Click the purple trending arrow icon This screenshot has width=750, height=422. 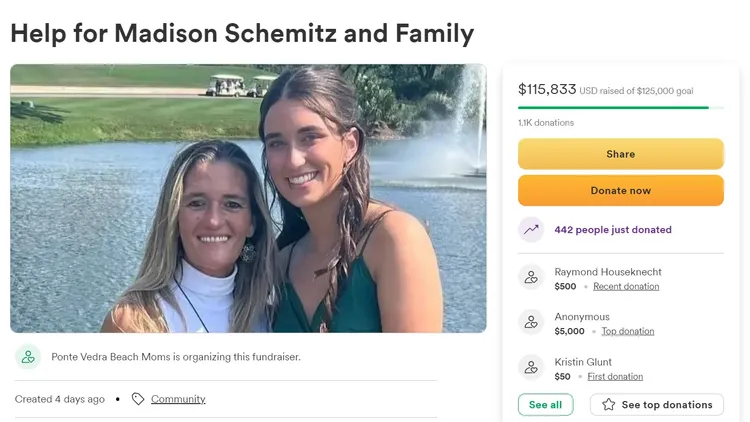531,229
